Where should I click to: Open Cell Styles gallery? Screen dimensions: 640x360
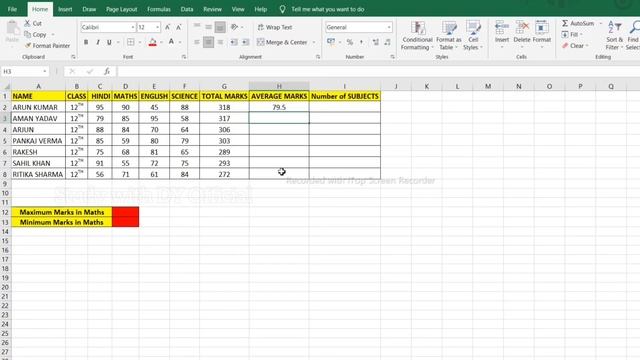pyautogui.click(x=473, y=36)
